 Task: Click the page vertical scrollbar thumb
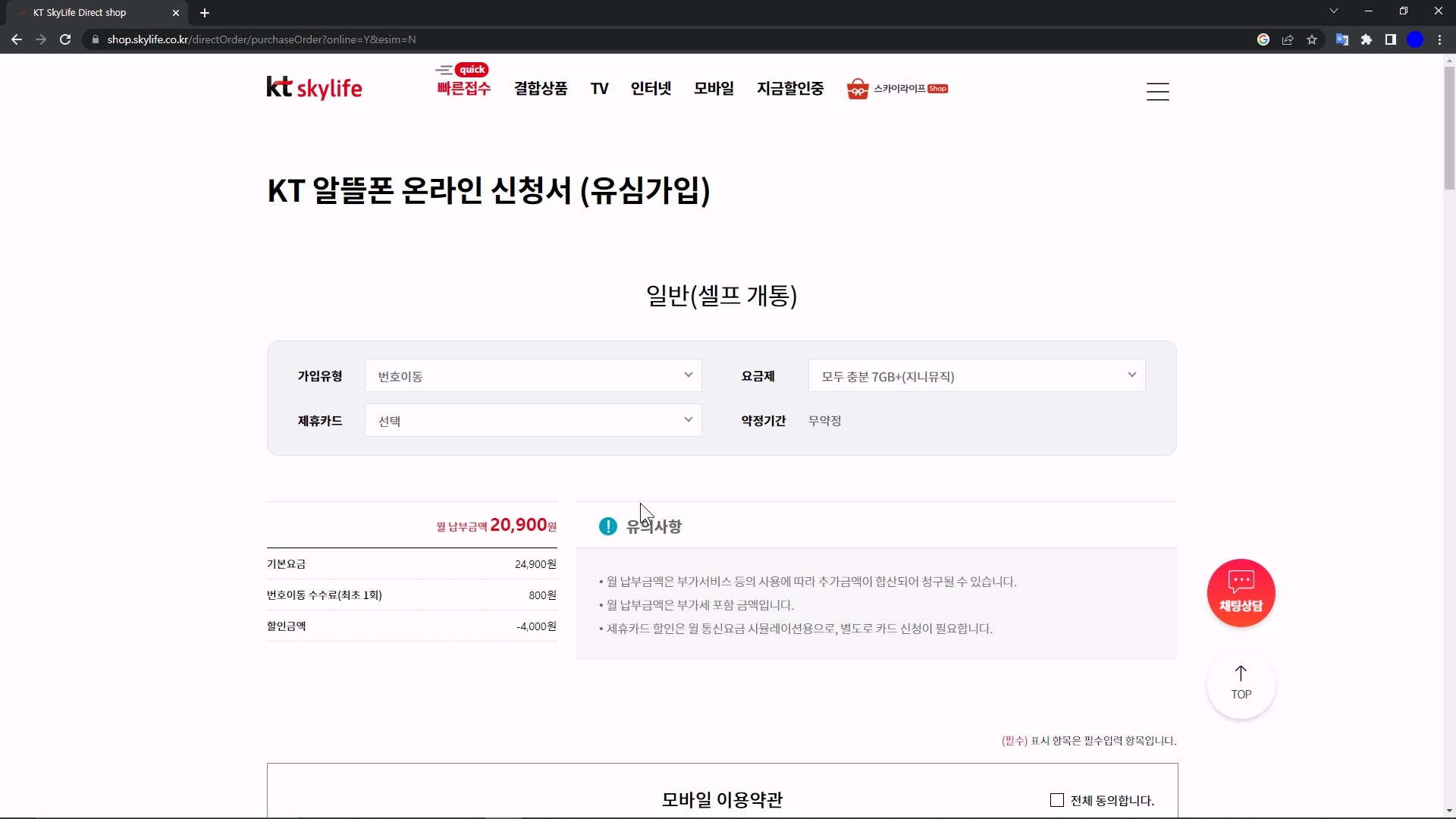tap(1449, 127)
